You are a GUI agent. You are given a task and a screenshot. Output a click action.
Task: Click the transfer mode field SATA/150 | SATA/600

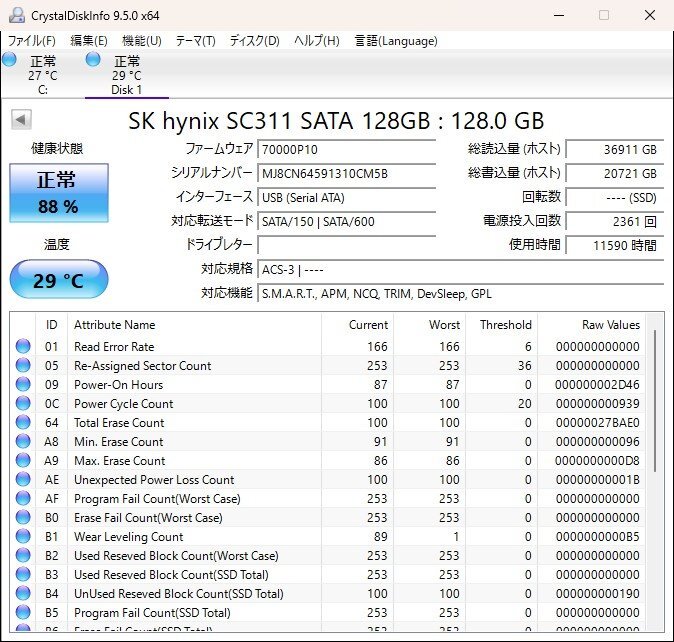(346, 222)
